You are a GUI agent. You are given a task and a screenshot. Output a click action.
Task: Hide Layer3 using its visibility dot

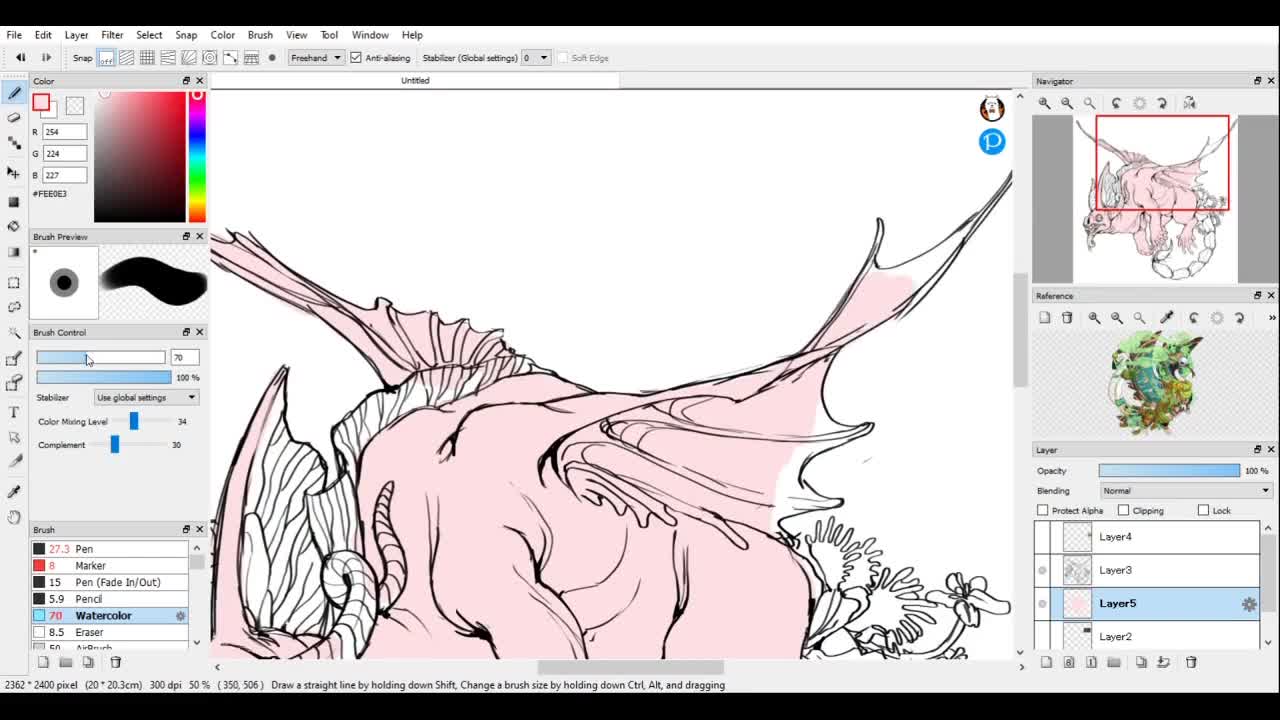(x=1042, y=570)
